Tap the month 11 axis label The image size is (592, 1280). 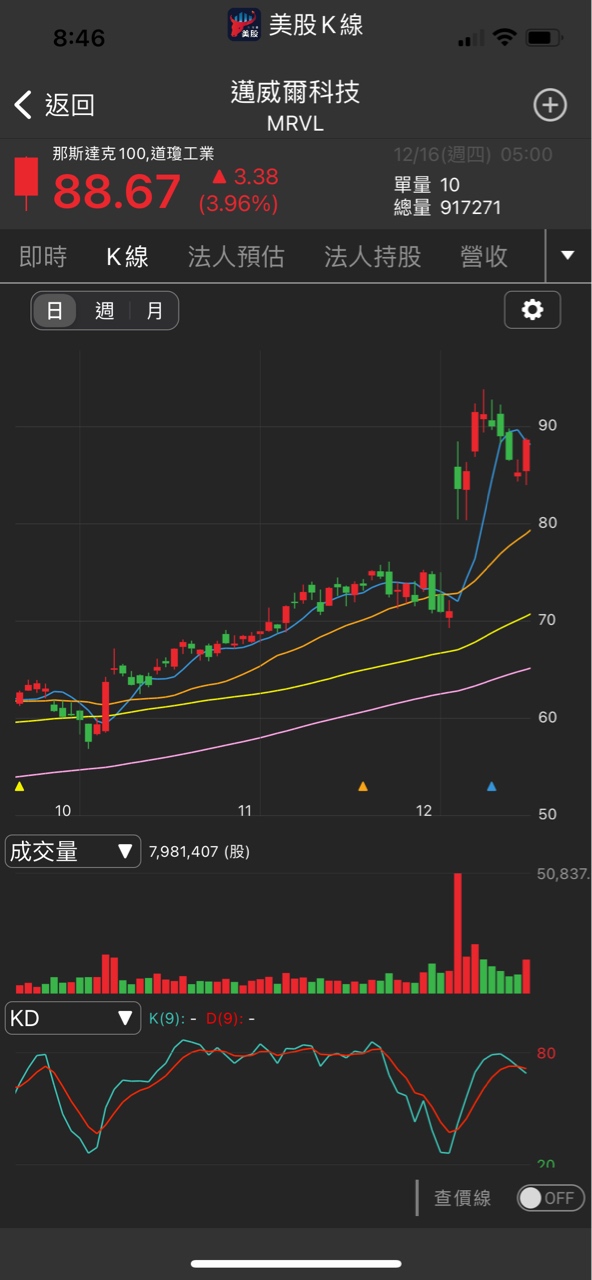(245, 811)
